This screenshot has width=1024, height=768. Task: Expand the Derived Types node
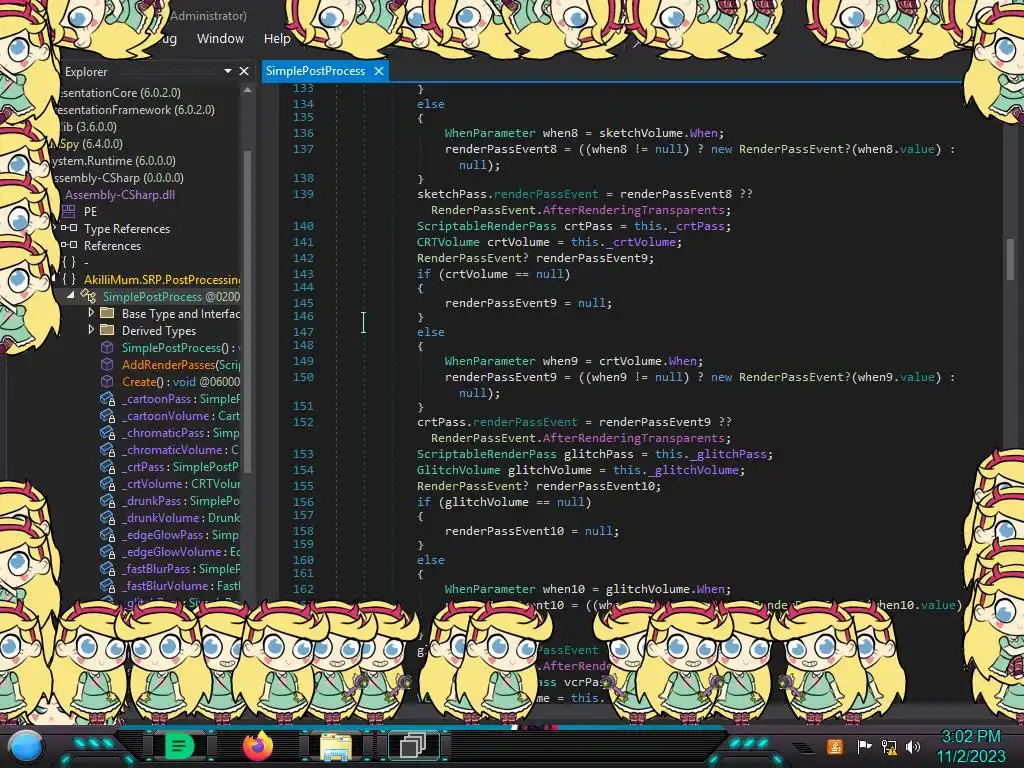(91, 330)
